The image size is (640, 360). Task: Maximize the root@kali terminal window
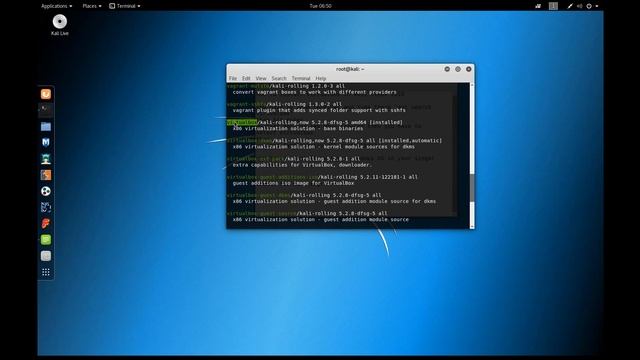tap(458, 69)
